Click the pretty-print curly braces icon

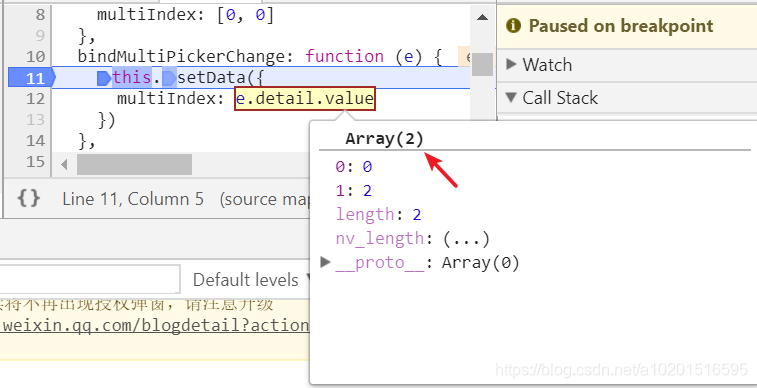(28, 199)
